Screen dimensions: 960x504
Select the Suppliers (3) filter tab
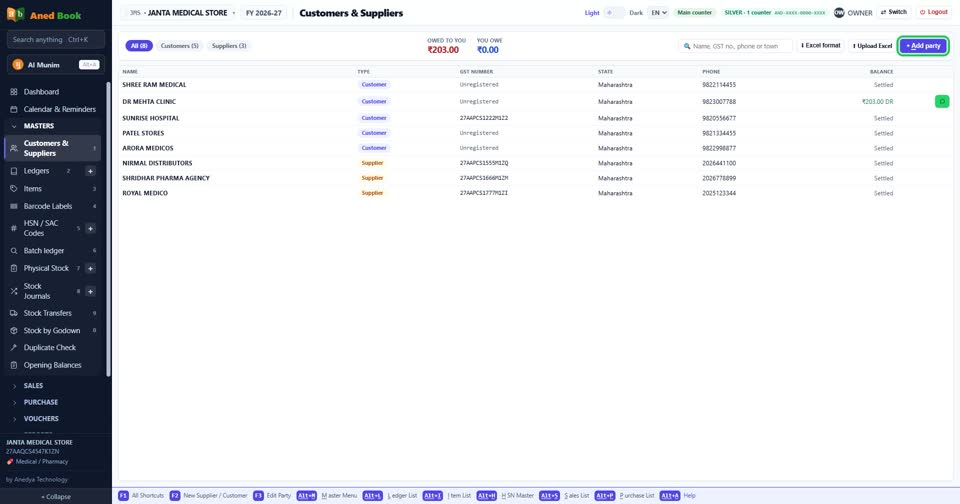click(229, 46)
